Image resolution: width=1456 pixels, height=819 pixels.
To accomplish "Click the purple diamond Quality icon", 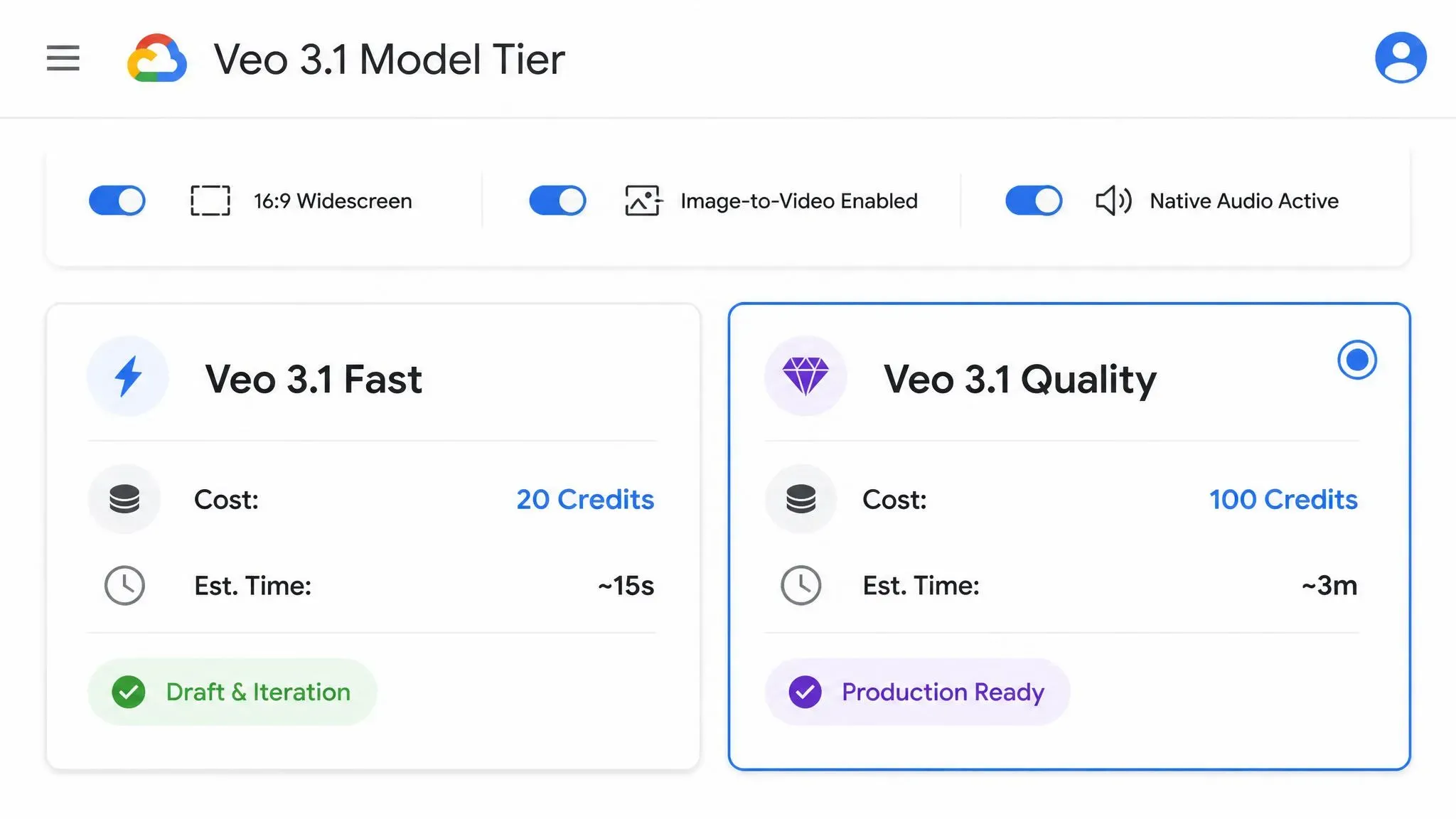I will coord(805,376).
